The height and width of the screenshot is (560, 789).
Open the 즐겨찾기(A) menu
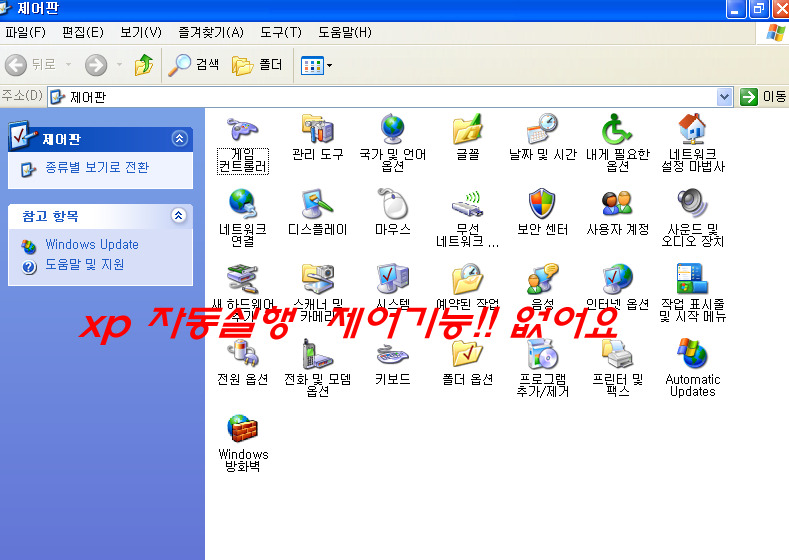point(211,33)
